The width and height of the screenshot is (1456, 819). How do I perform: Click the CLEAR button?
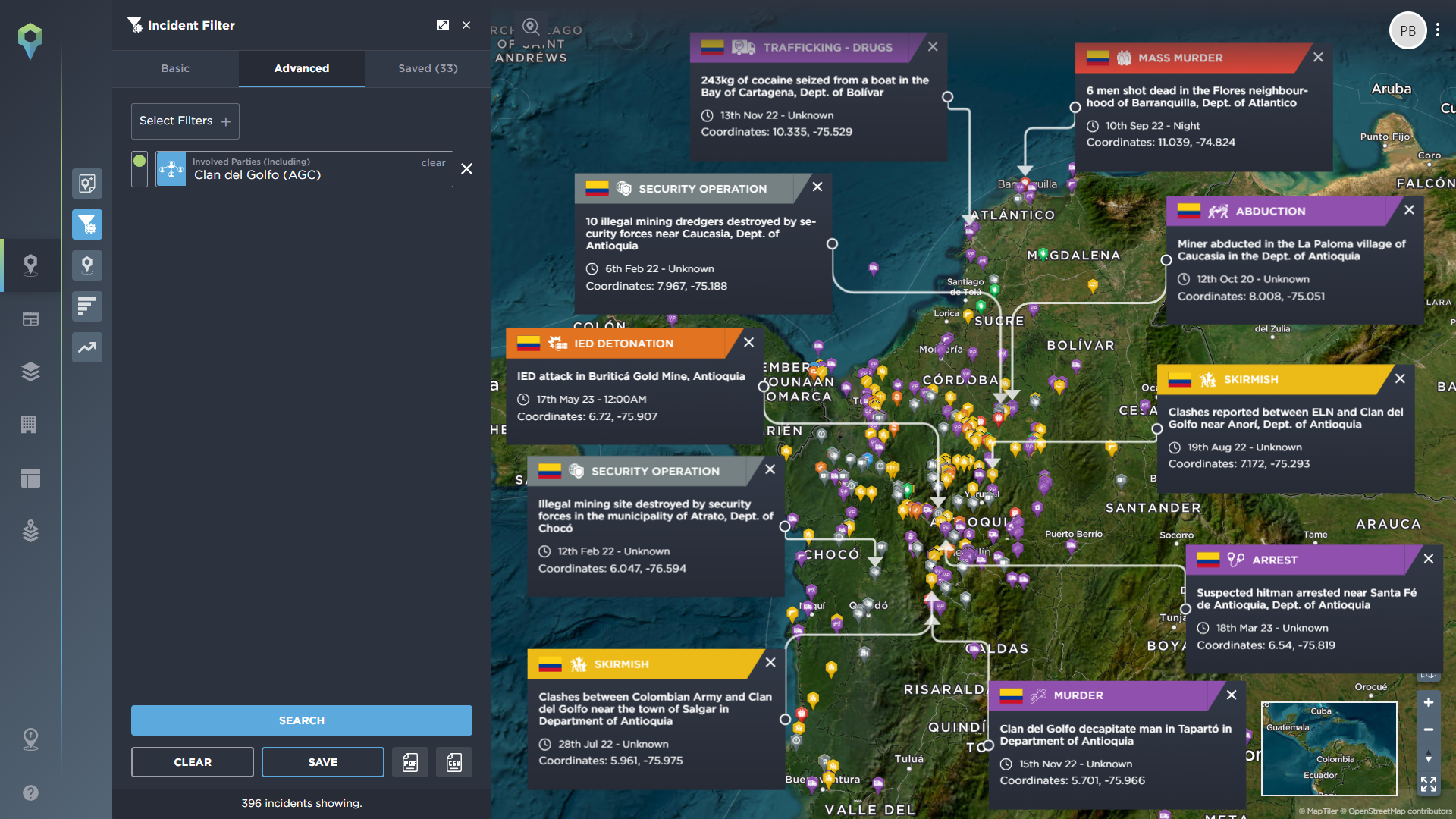[193, 762]
